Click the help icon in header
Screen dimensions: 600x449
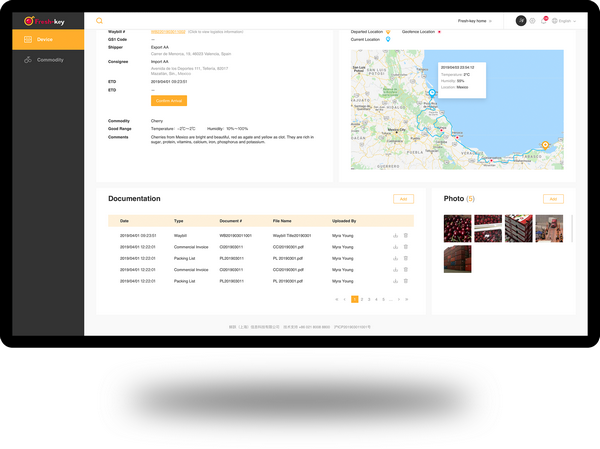[532, 20]
